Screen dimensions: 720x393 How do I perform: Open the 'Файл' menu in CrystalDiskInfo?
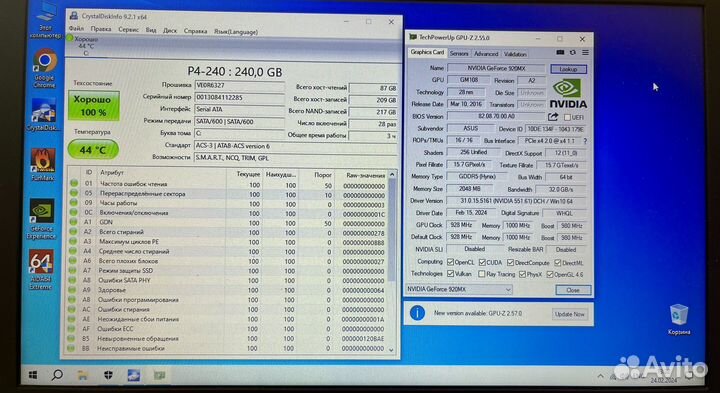click(x=76, y=29)
